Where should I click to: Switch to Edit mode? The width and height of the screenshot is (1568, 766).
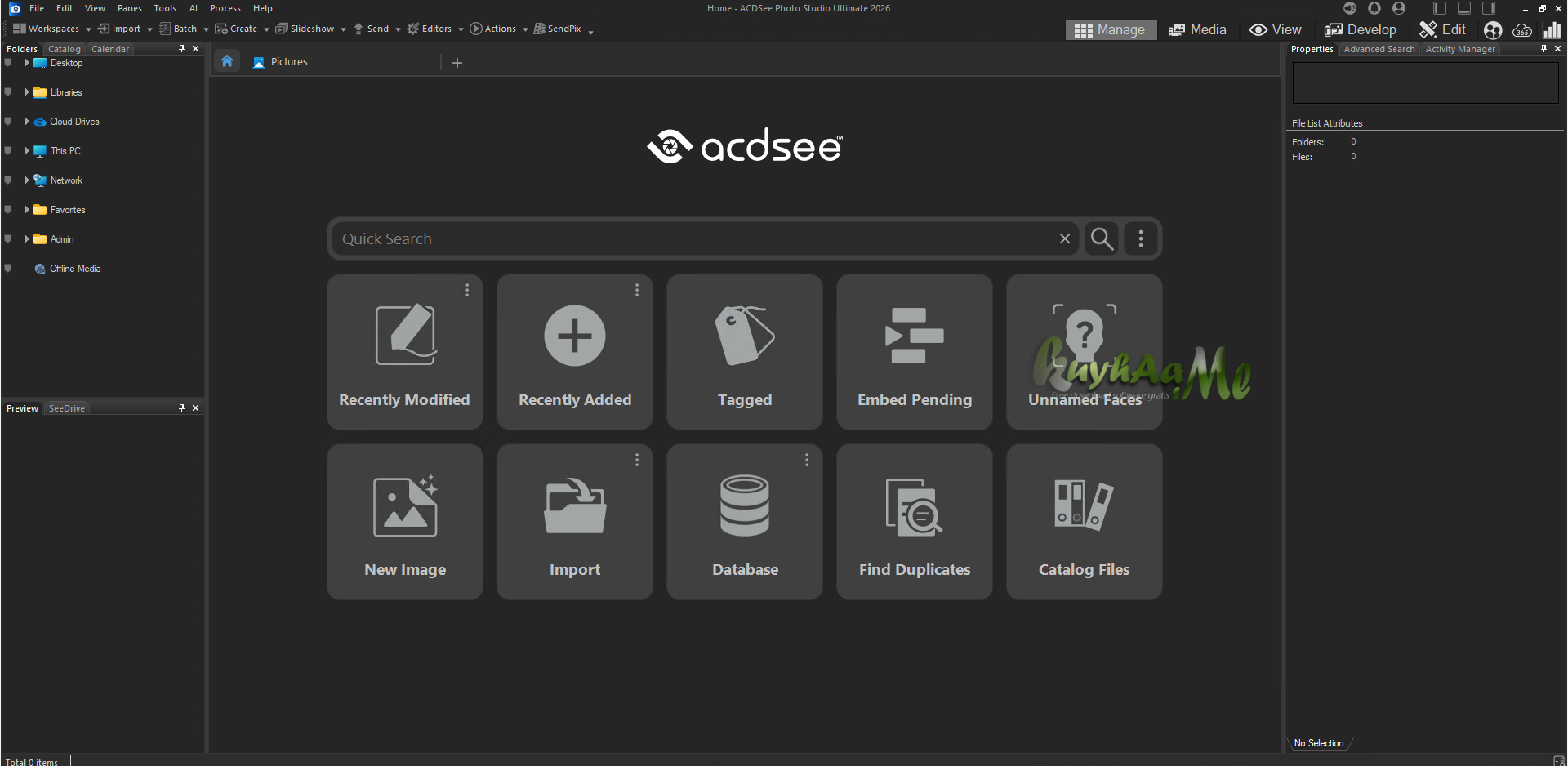pos(1443,30)
